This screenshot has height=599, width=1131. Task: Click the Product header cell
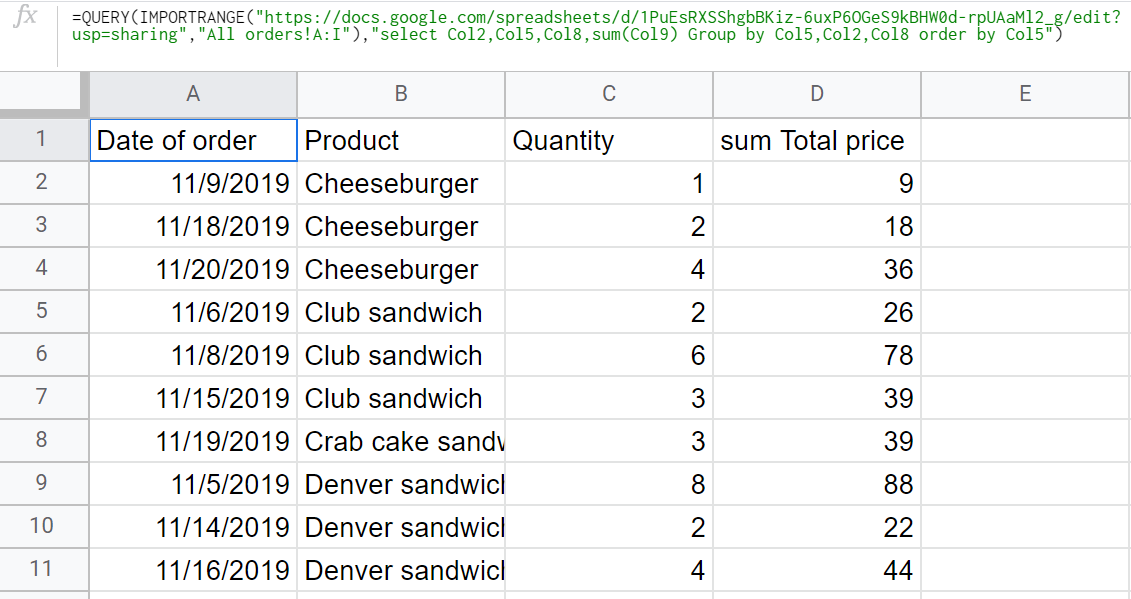point(401,140)
